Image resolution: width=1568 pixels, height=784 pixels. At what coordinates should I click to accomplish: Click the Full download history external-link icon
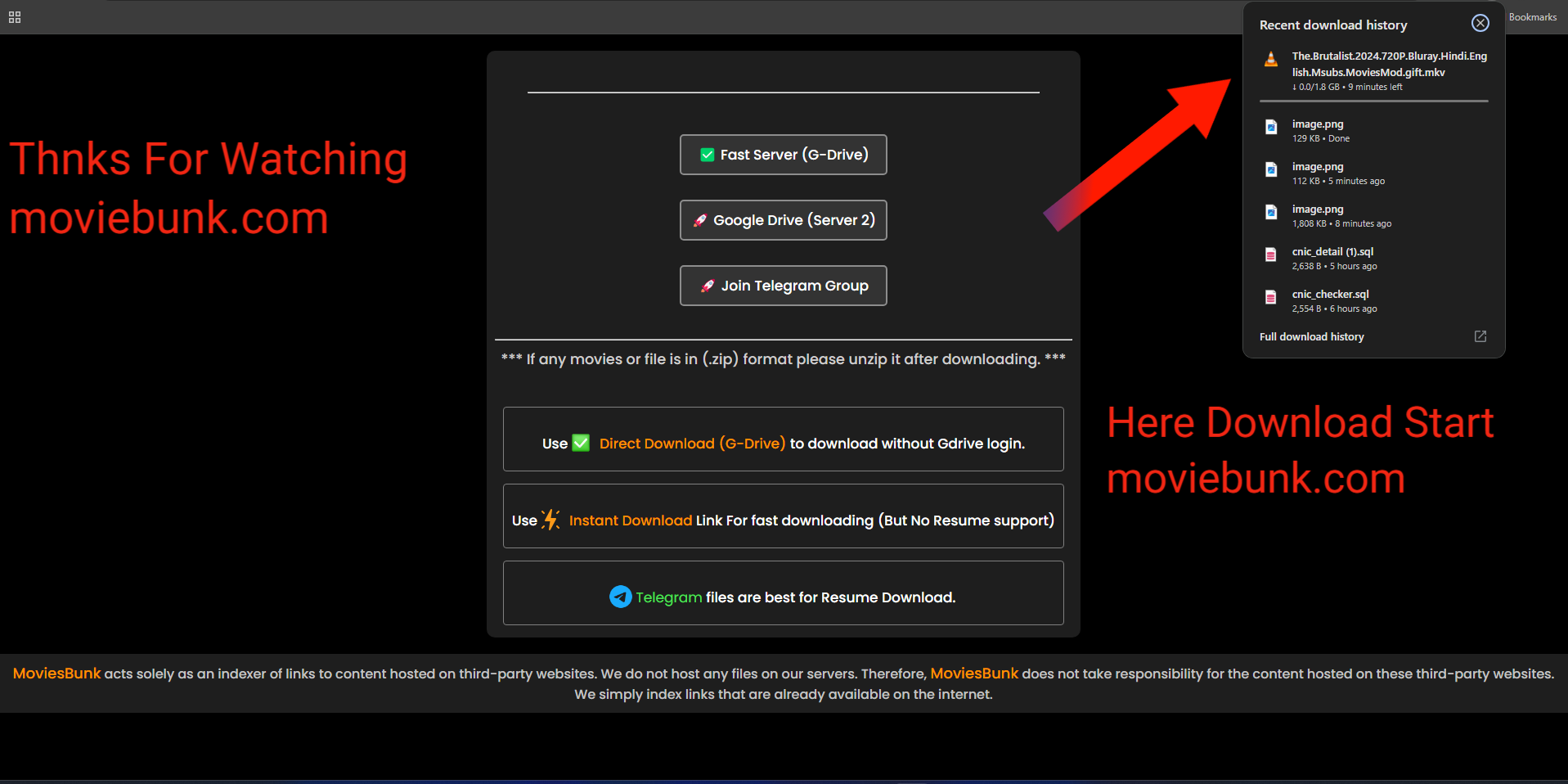point(1480,336)
